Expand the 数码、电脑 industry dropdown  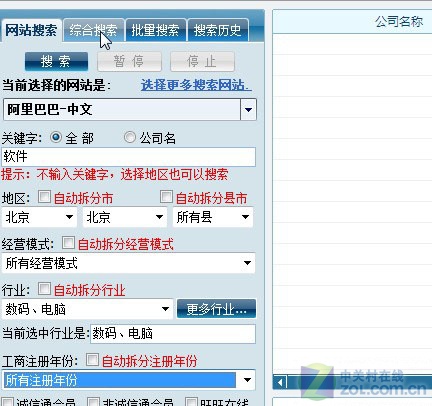(x=87, y=309)
